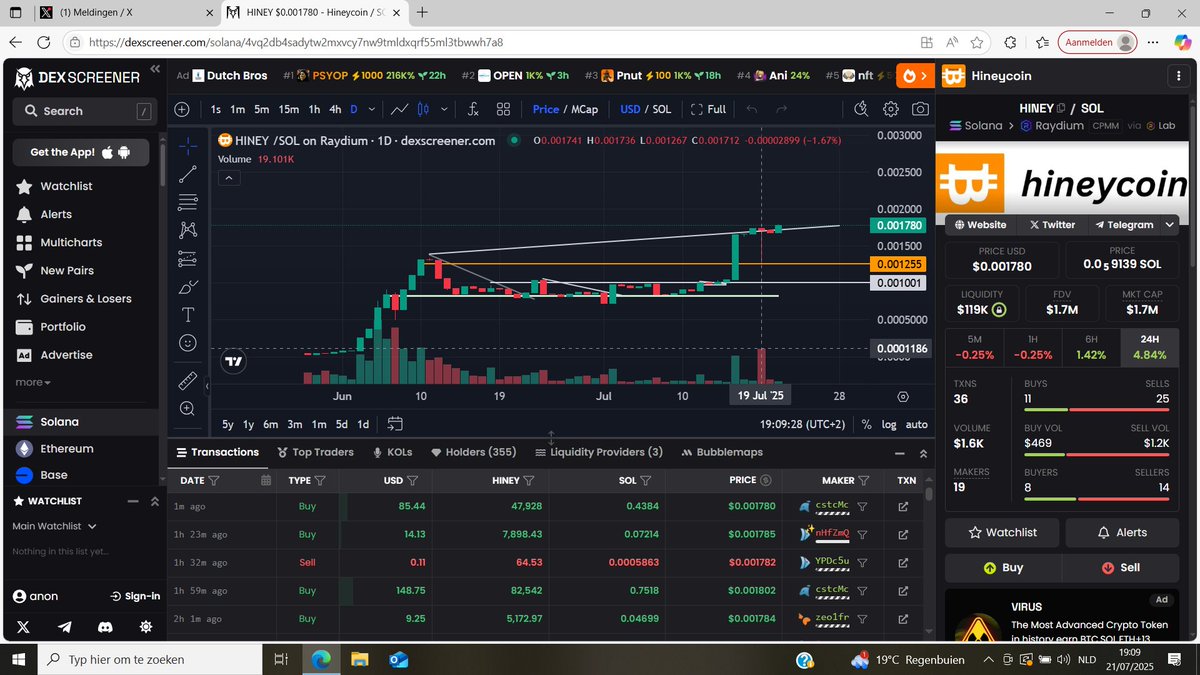1200x675 pixels.
Task: Add compare symbol with plus circle
Action: tap(181, 109)
